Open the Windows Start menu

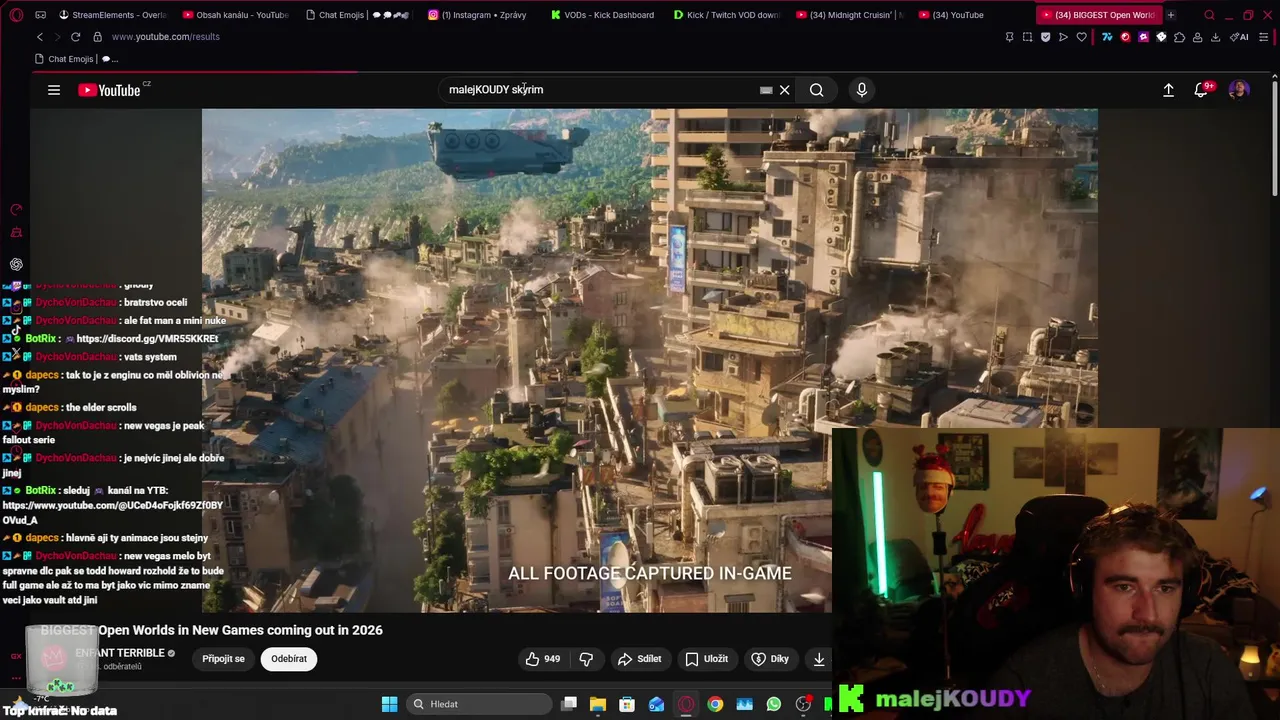390,704
